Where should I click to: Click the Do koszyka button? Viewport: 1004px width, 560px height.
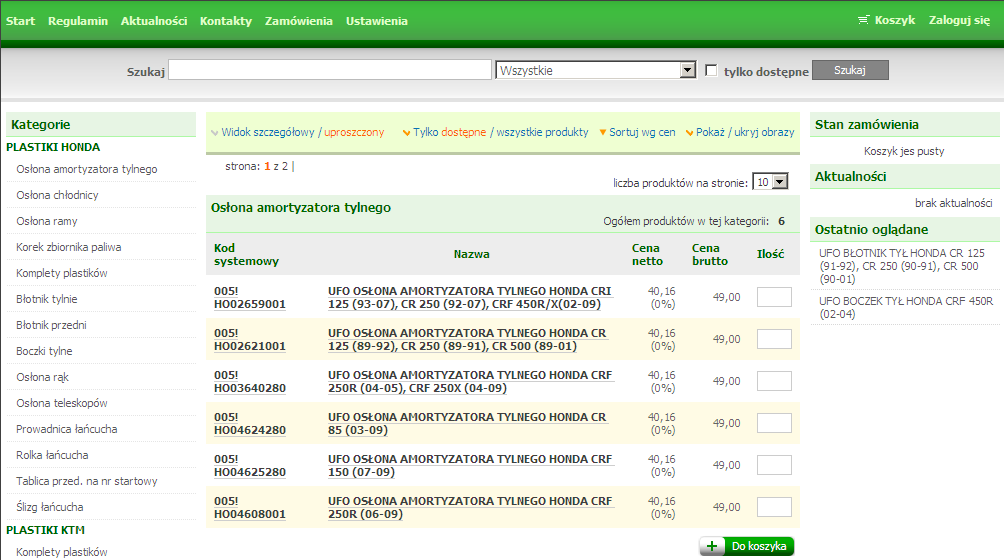[747, 546]
